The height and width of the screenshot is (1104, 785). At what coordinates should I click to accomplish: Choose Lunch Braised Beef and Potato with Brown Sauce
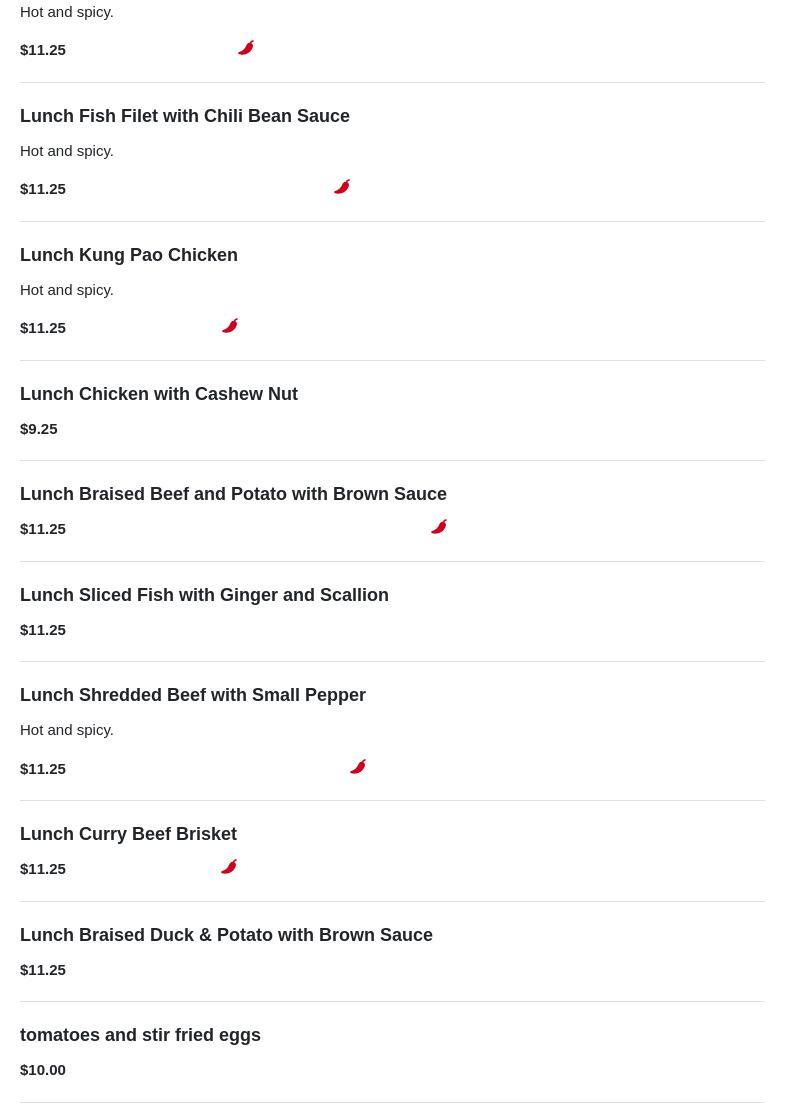233,494
